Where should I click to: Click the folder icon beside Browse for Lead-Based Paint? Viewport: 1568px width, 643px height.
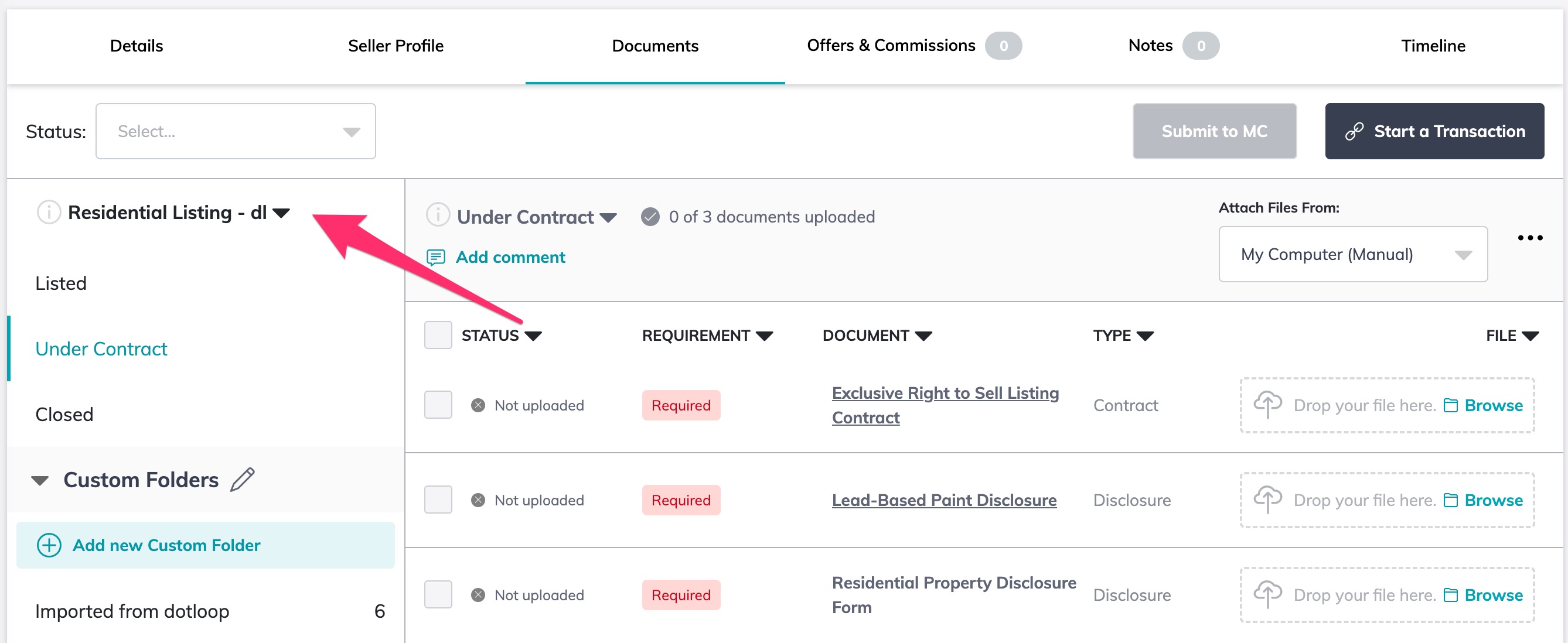coord(1452,500)
